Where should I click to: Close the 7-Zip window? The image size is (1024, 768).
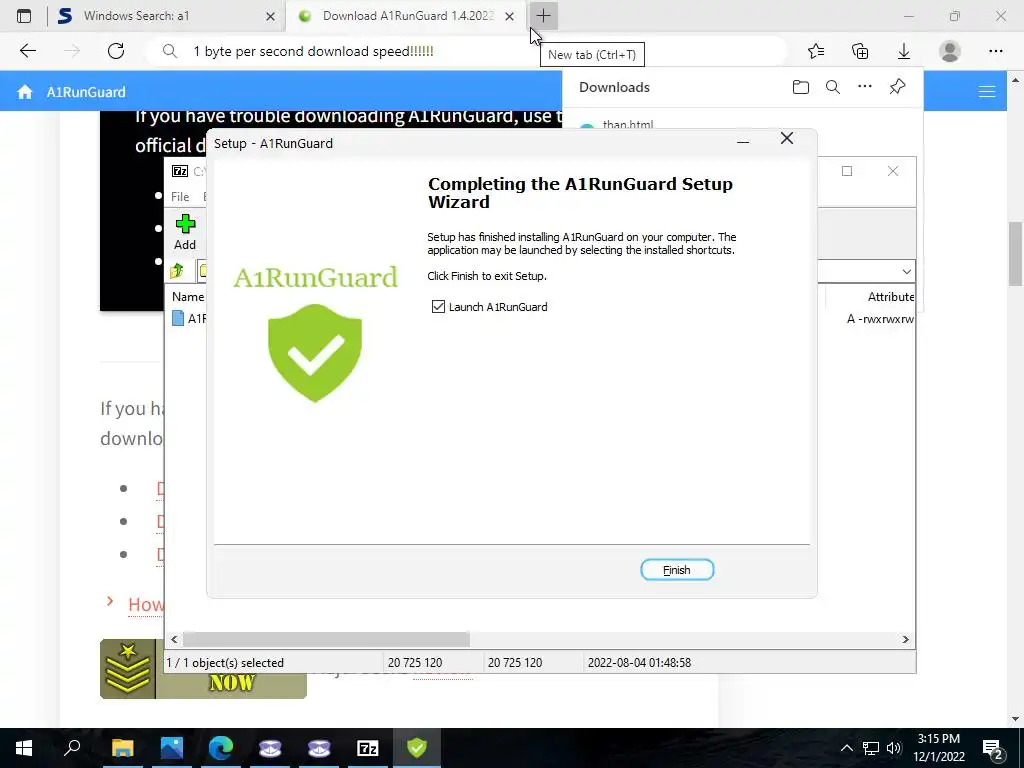click(x=893, y=171)
